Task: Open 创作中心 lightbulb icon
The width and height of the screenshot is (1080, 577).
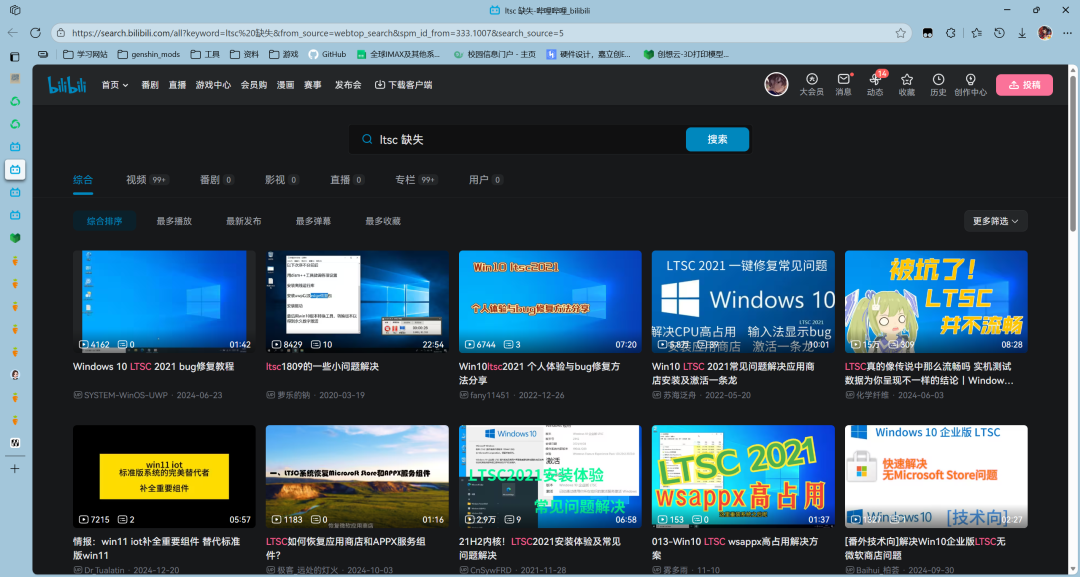Action: 970,84
